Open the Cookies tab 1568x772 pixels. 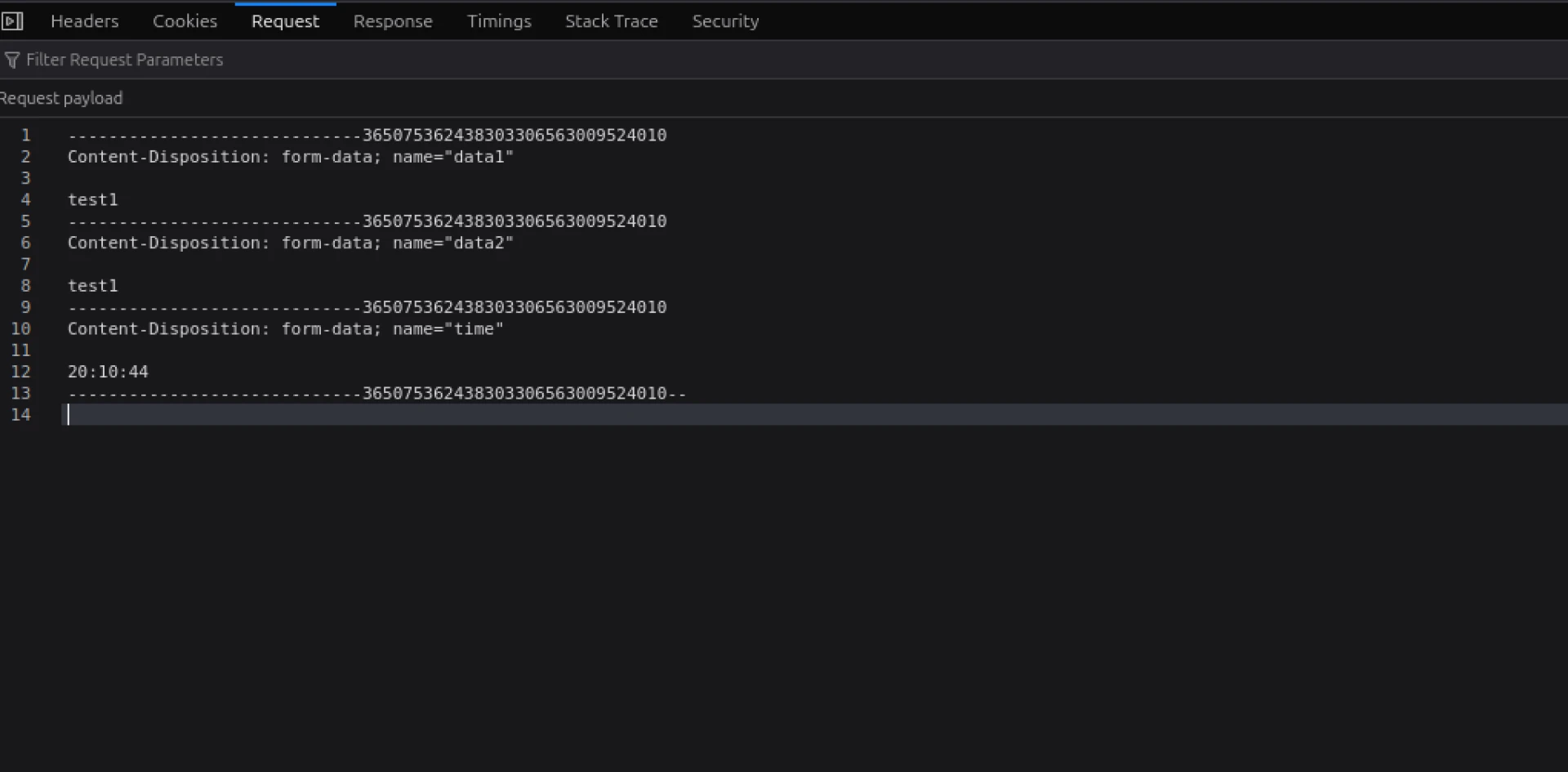pos(185,21)
